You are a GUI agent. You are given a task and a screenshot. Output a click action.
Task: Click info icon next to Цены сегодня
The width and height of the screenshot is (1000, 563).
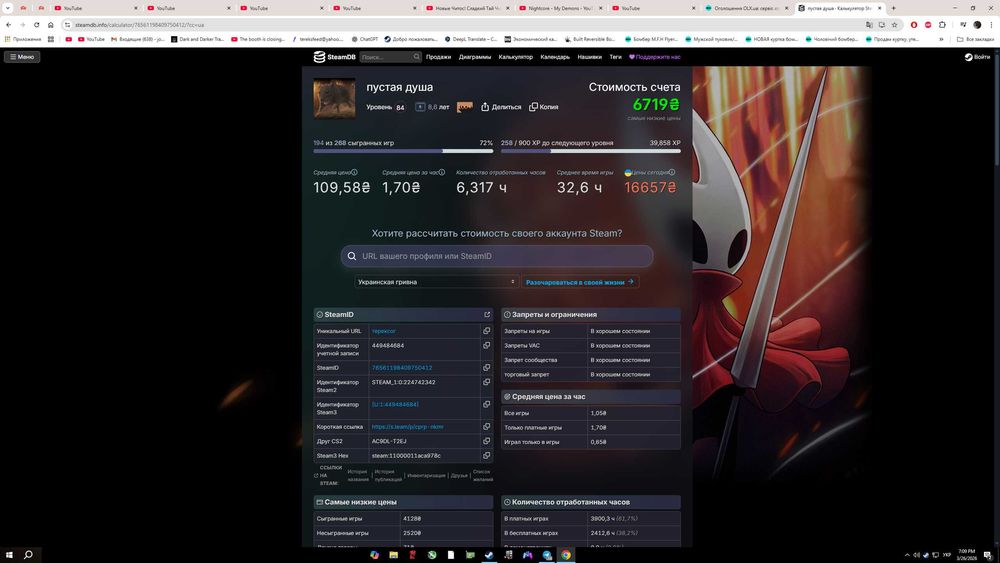672,172
